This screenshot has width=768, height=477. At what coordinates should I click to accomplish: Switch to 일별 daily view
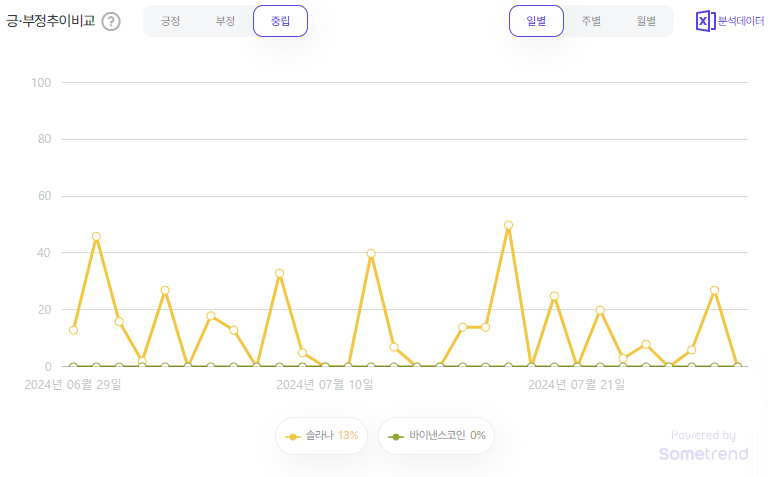point(536,21)
